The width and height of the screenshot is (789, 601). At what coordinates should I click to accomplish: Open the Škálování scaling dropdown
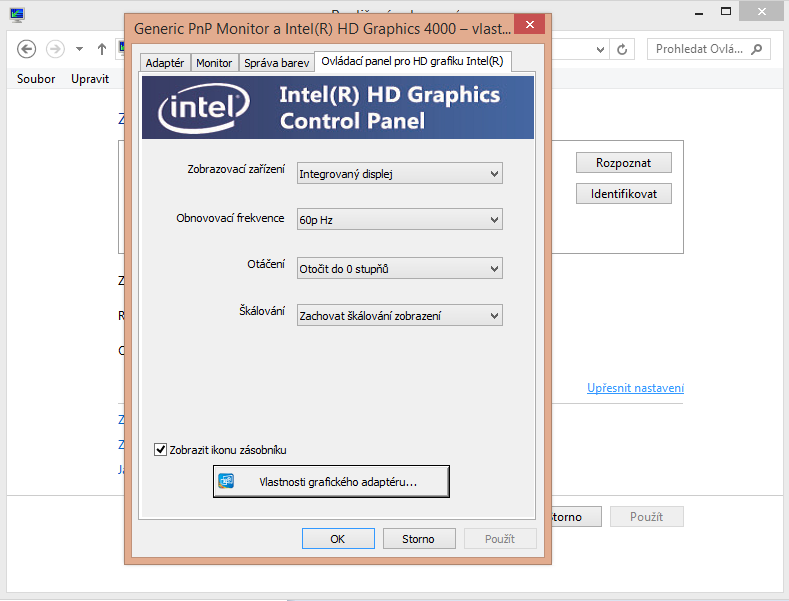coord(400,316)
